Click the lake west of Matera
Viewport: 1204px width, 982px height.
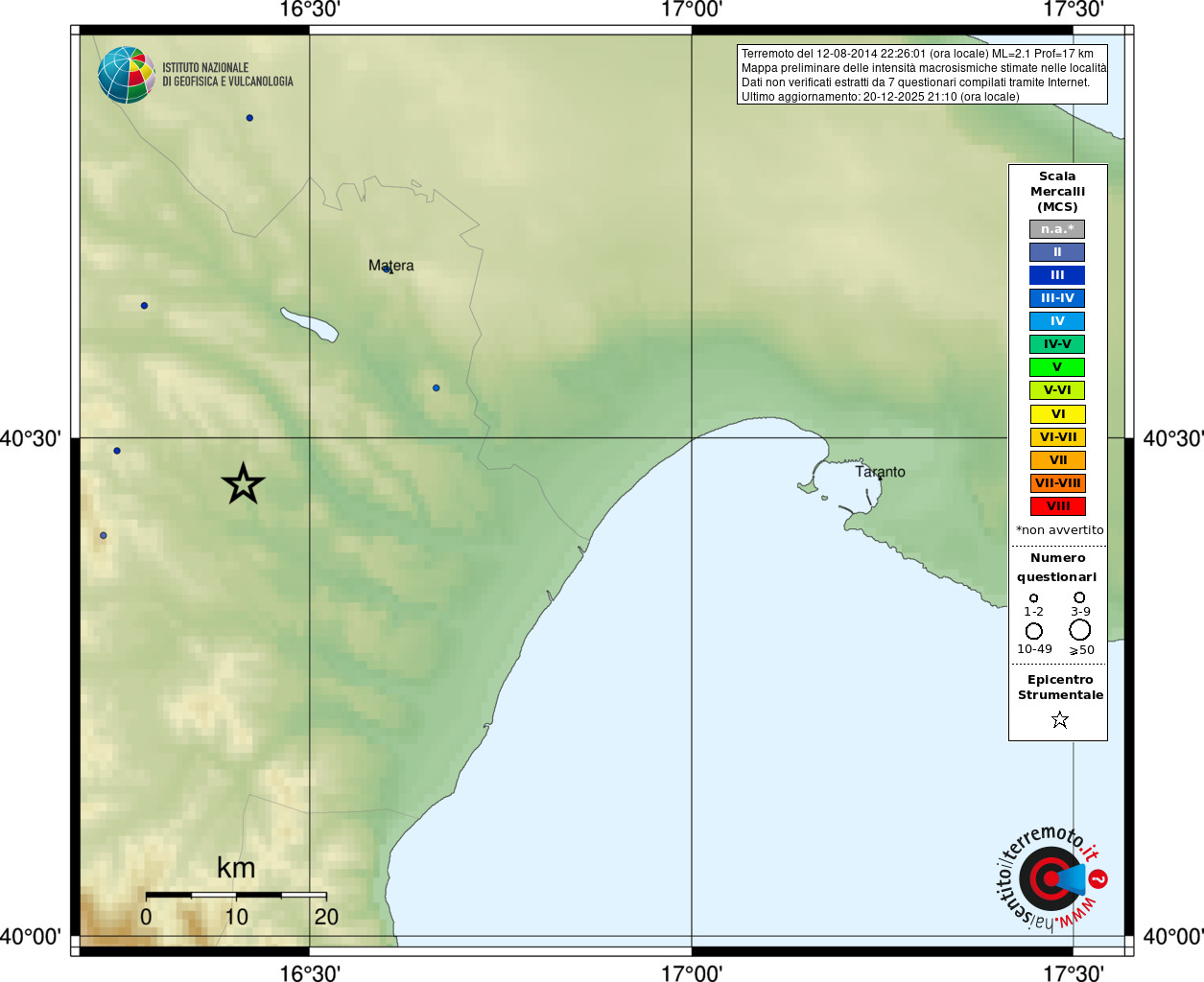(309, 324)
